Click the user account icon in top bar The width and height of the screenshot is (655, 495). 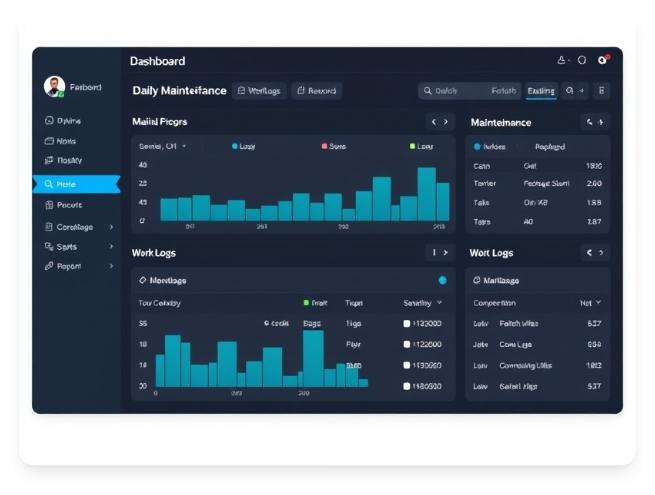562,61
